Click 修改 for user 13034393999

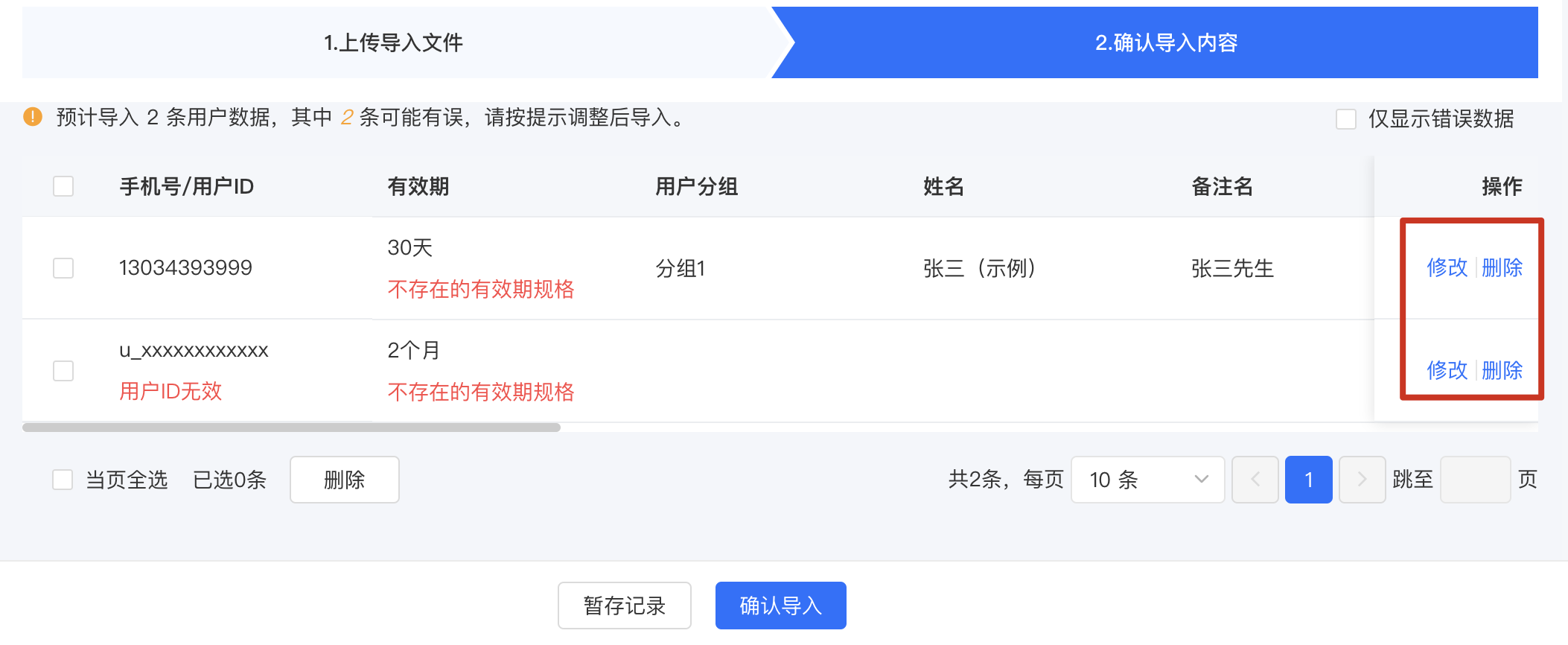pyautogui.click(x=1447, y=267)
